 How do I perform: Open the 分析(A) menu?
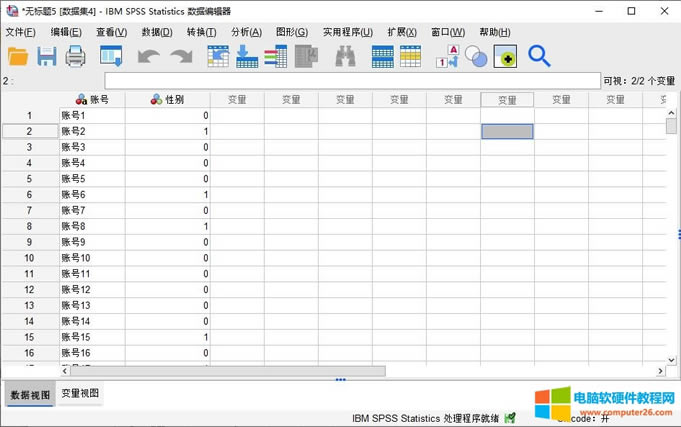click(246, 32)
